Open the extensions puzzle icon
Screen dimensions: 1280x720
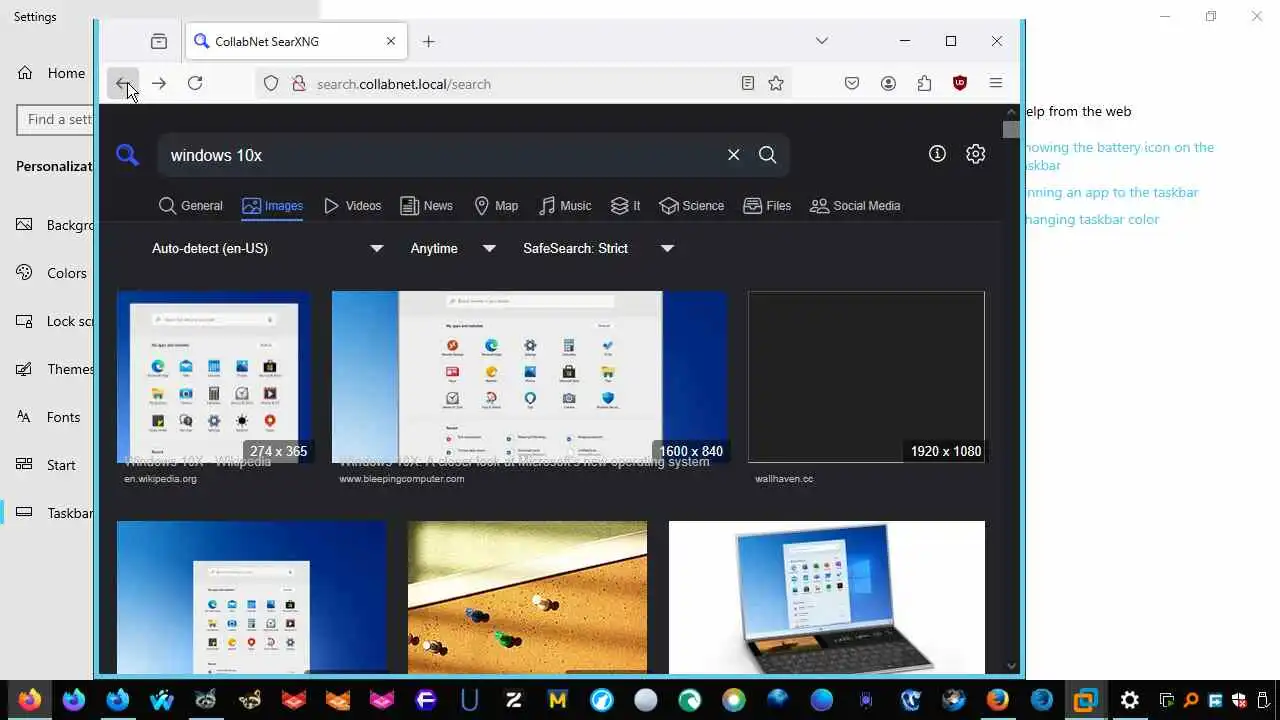coord(924,84)
